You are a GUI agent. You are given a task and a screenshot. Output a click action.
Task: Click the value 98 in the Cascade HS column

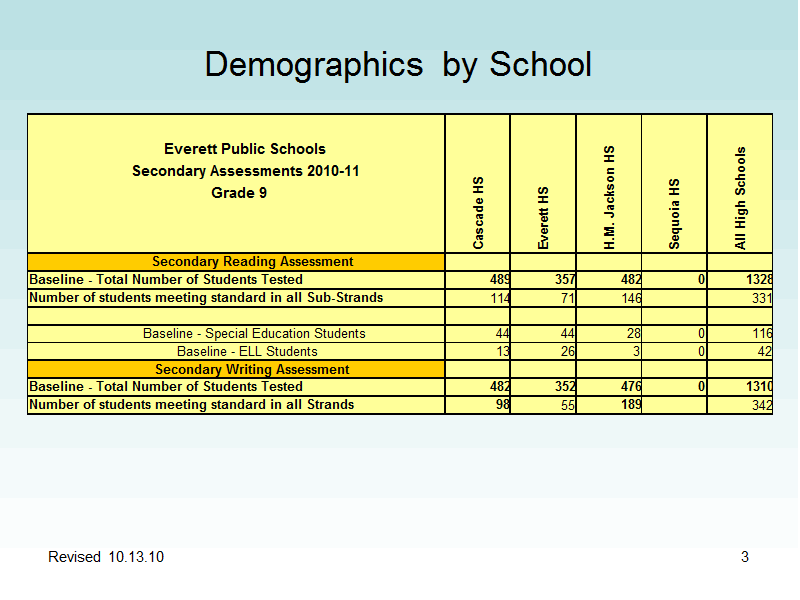pos(503,405)
